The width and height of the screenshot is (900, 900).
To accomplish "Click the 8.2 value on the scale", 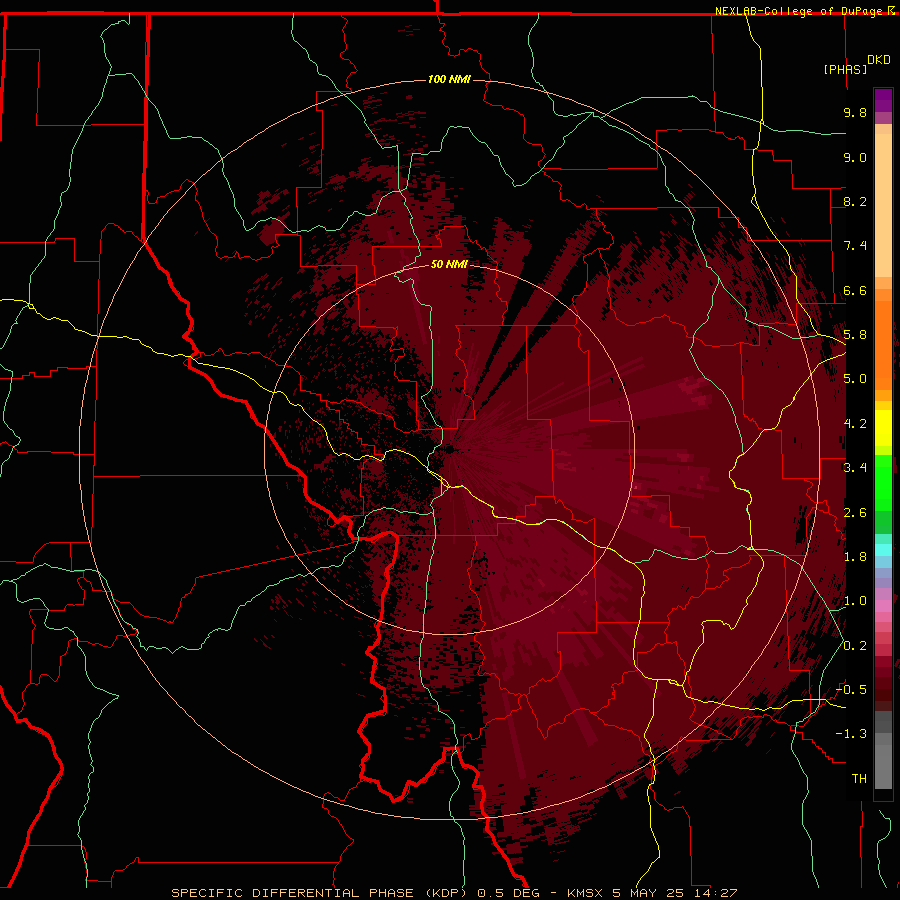I will [855, 201].
